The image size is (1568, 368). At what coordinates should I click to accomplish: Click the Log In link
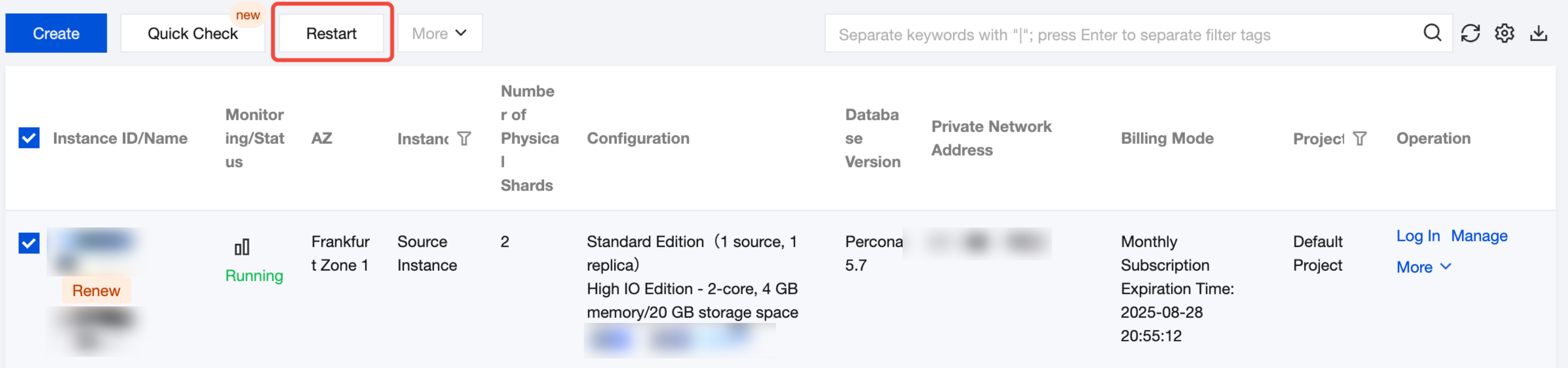(x=1417, y=236)
